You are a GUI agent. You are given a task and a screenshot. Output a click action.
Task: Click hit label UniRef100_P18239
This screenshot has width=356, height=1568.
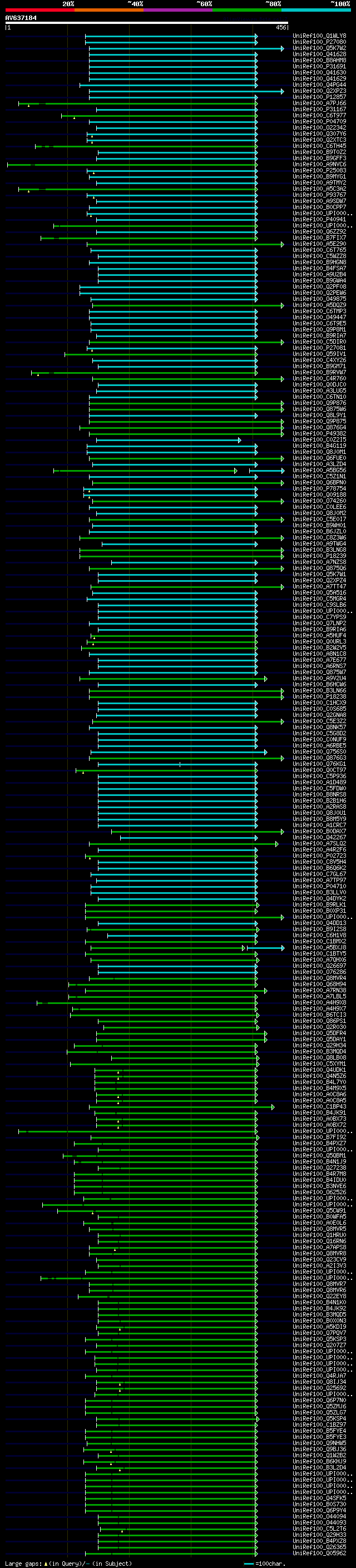(319, 556)
